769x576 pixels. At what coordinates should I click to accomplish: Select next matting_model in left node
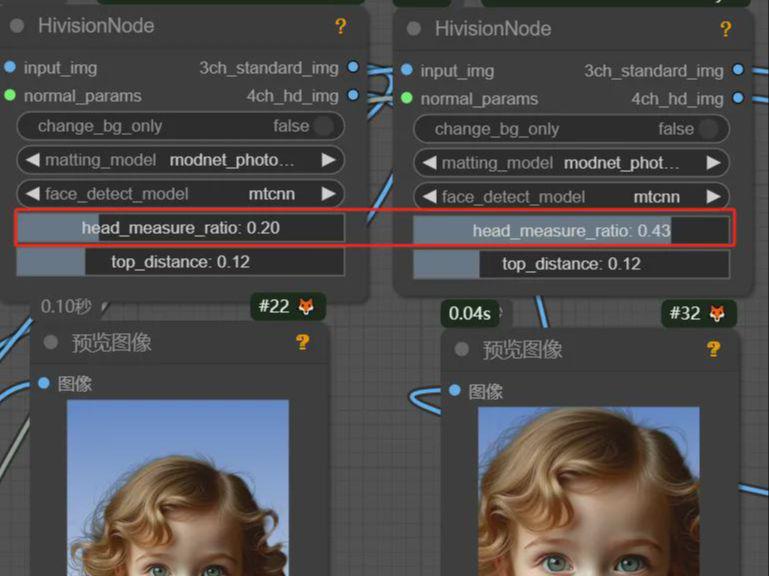click(328, 160)
